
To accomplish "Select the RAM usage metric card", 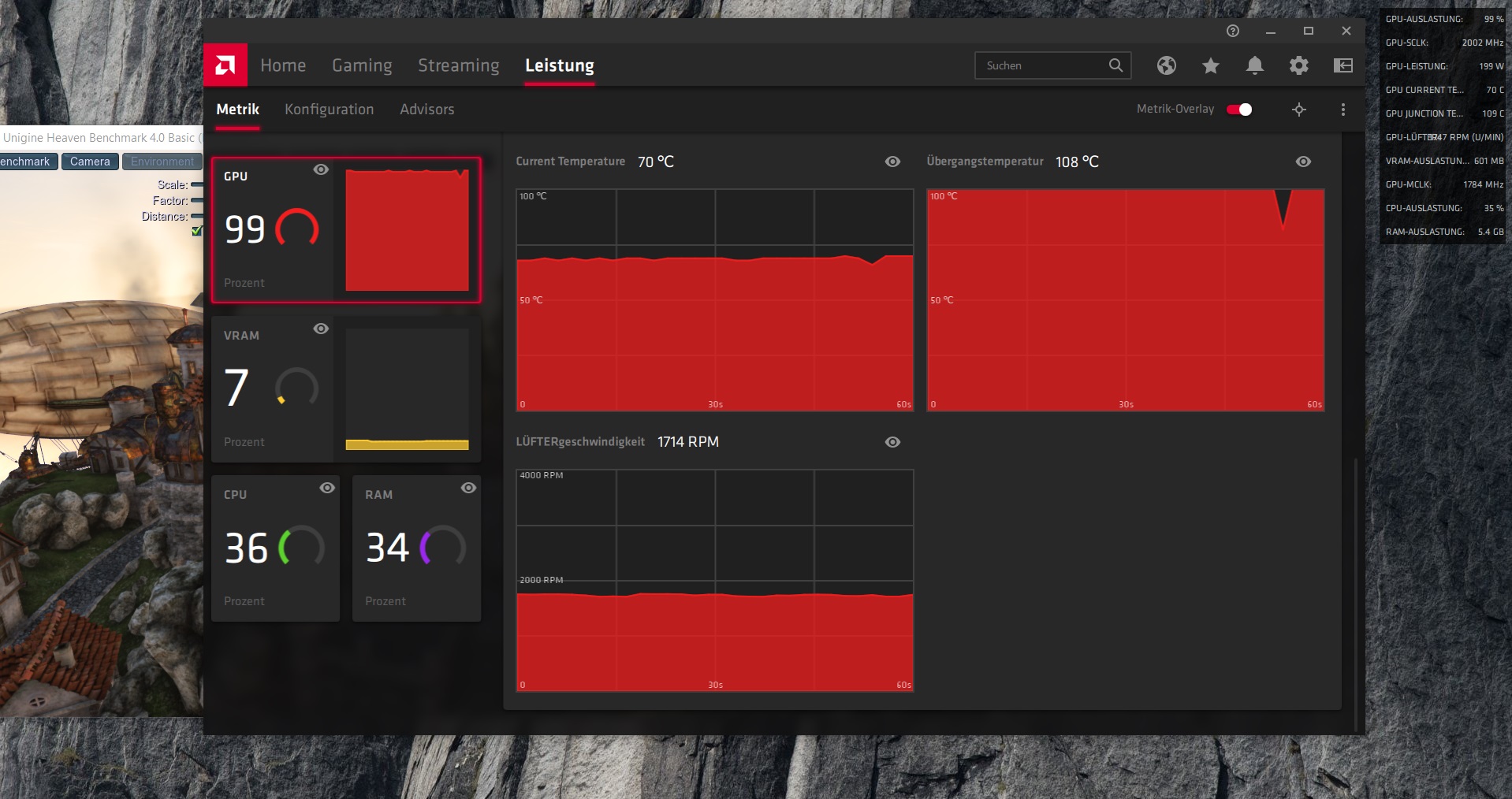I will coord(416,548).
